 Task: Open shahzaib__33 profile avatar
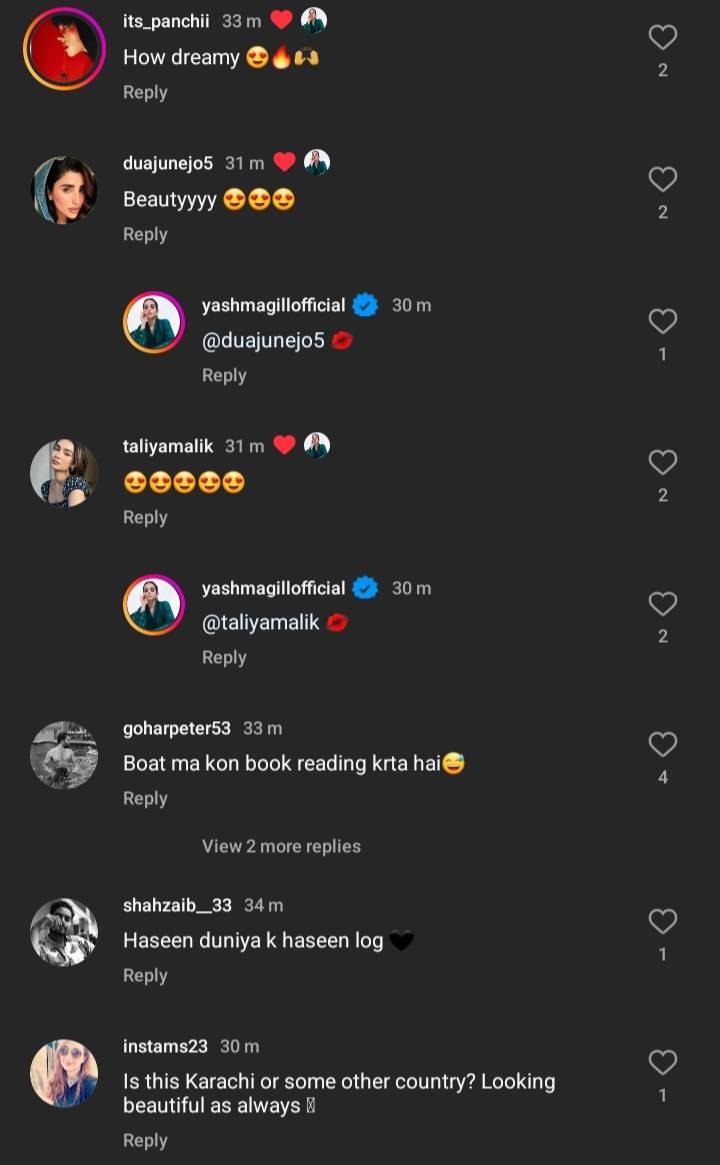click(x=64, y=932)
